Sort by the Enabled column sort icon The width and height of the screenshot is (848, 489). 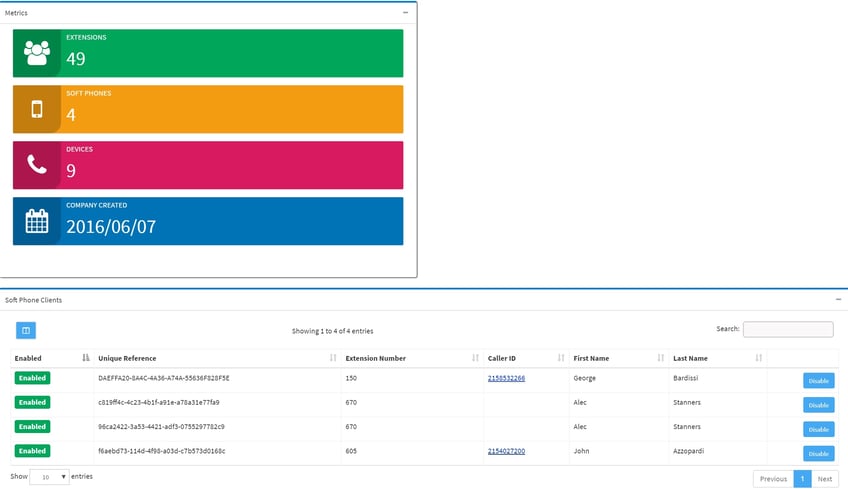(x=85, y=358)
